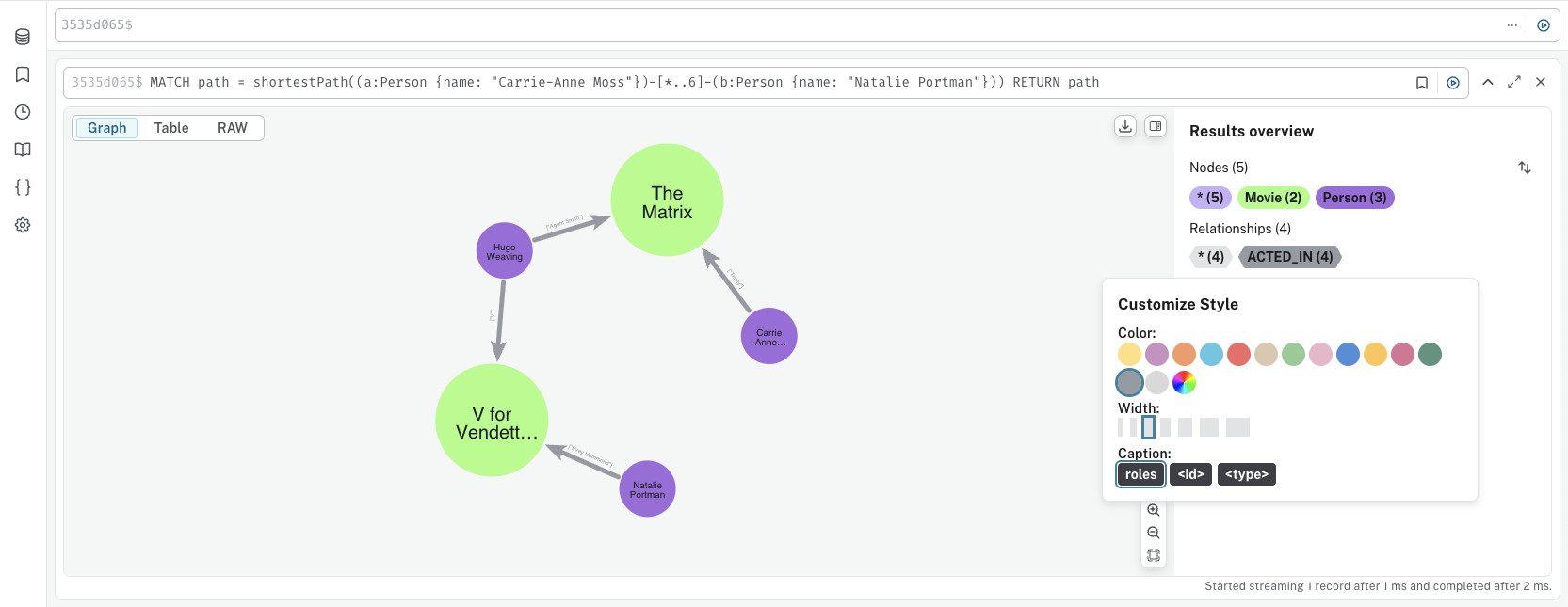Enable the <type> caption display
The width and height of the screenshot is (1568, 607).
point(1245,474)
